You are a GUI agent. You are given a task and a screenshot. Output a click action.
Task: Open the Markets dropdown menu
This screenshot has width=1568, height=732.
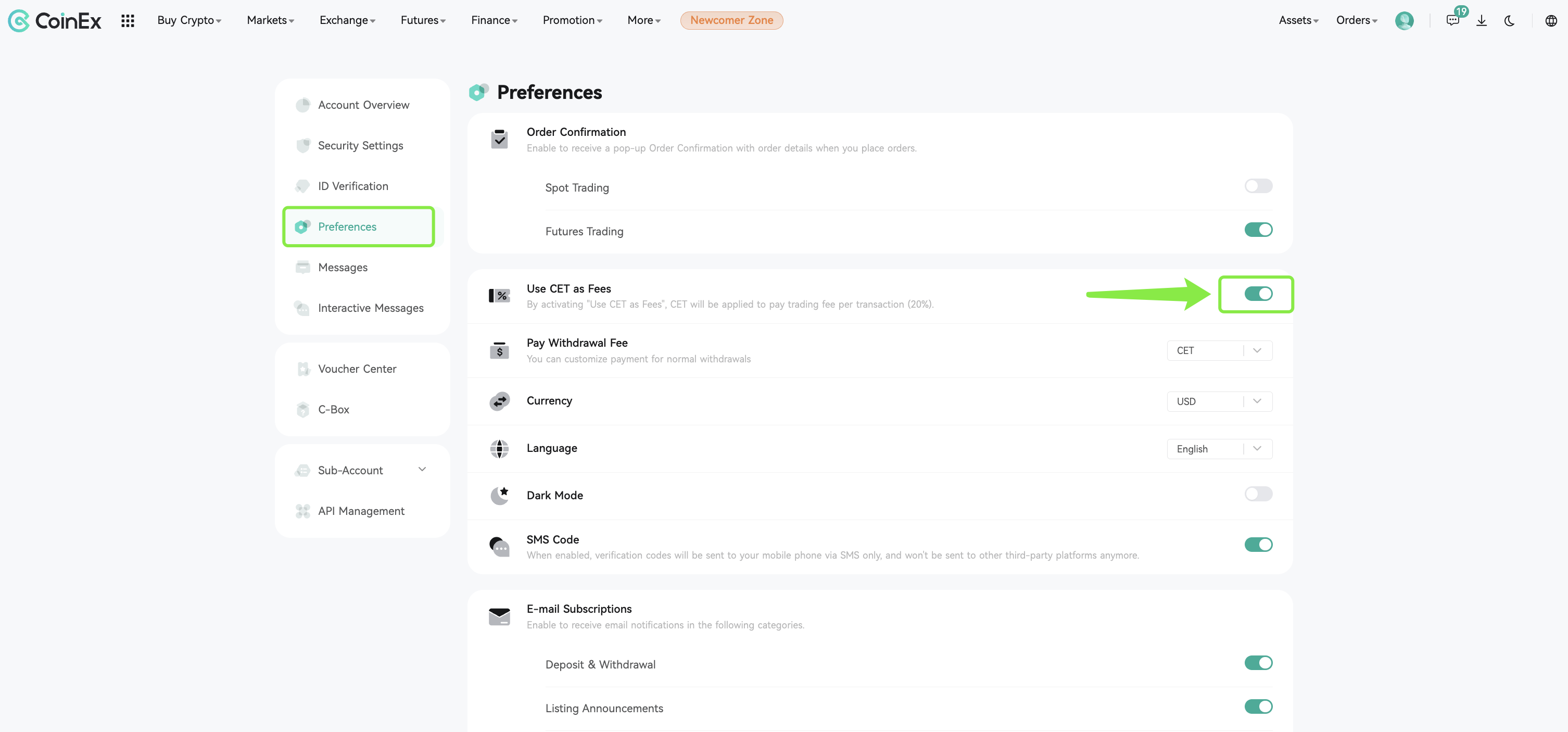pos(270,20)
